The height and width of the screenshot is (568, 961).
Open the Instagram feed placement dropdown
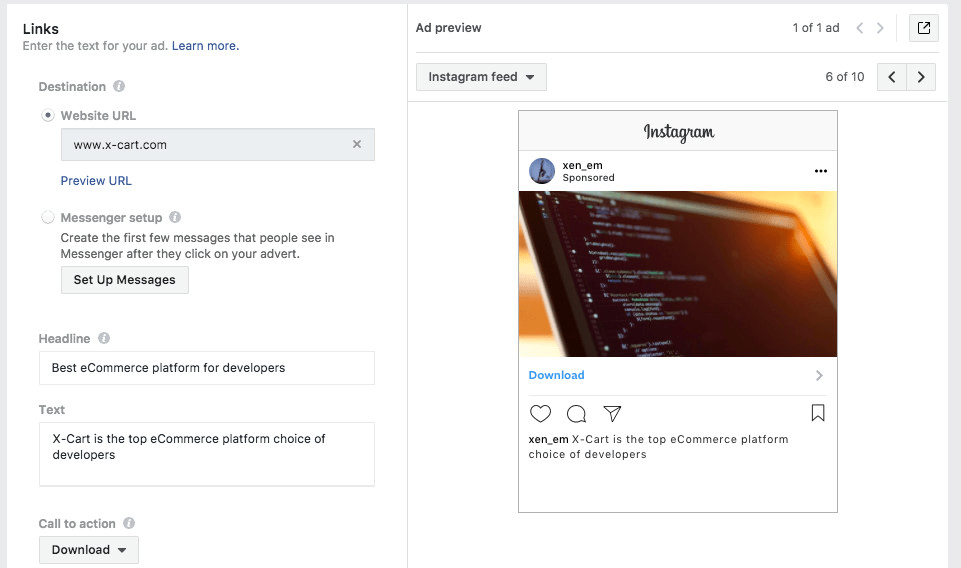(x=481, y=77)
